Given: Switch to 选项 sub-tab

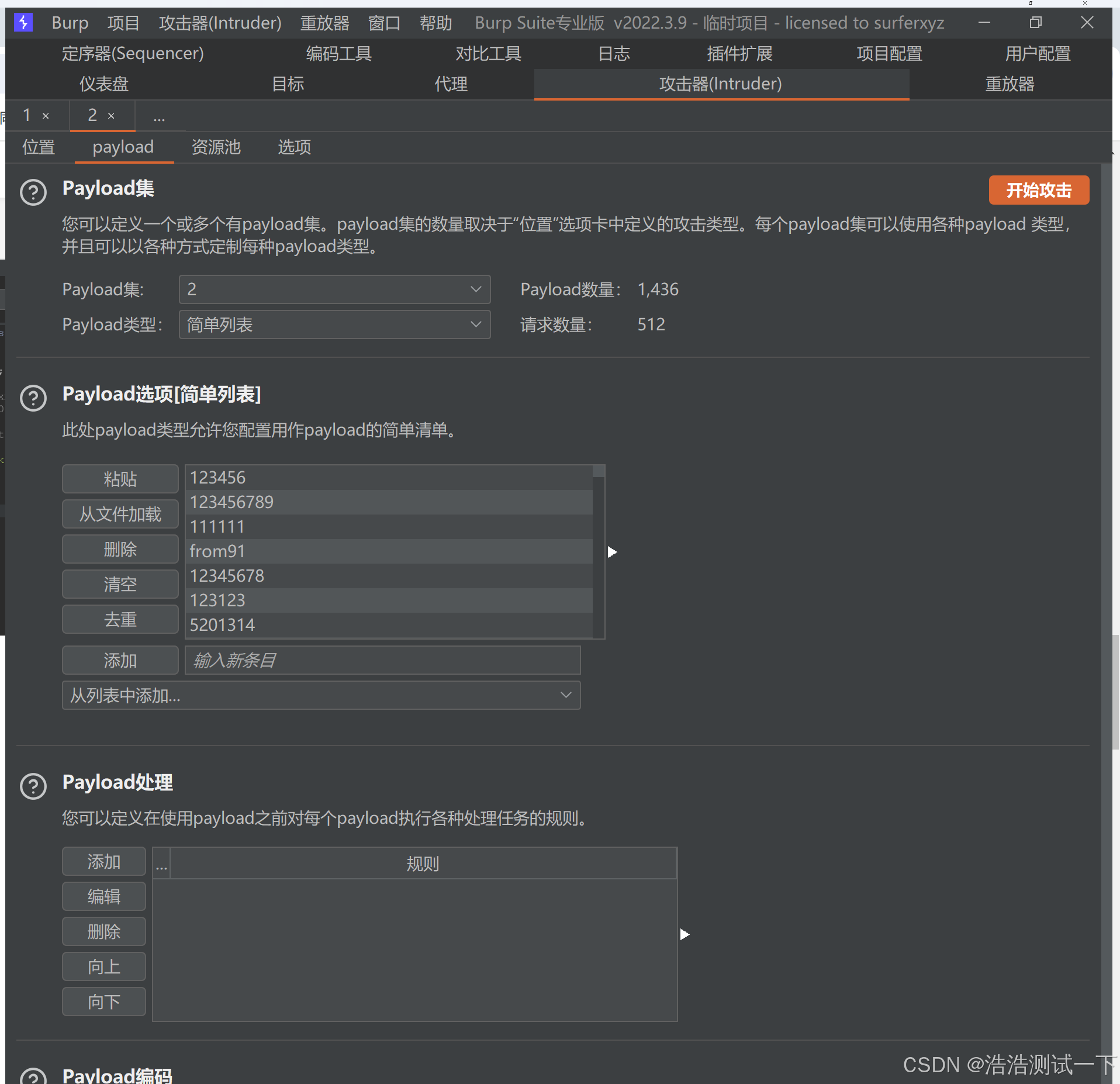Looking at the screenshot, I should 294,147.
